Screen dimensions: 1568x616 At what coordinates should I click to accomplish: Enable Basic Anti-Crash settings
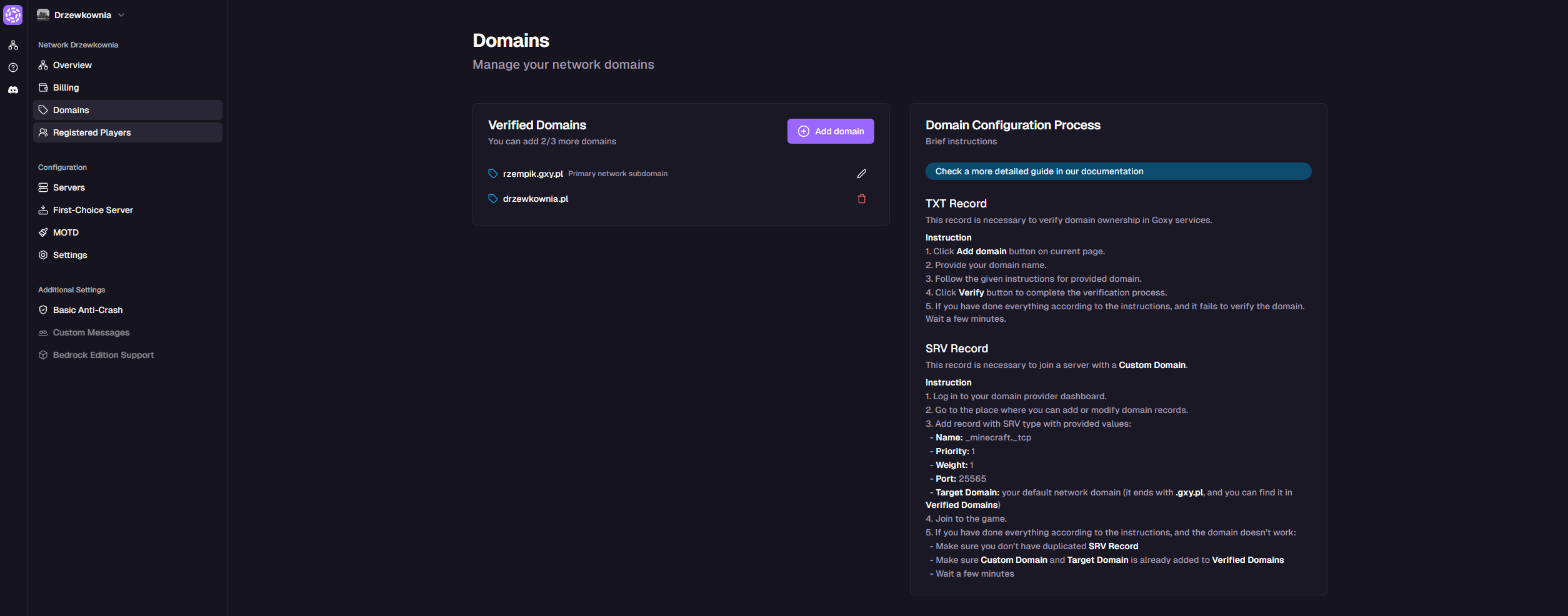87,310
